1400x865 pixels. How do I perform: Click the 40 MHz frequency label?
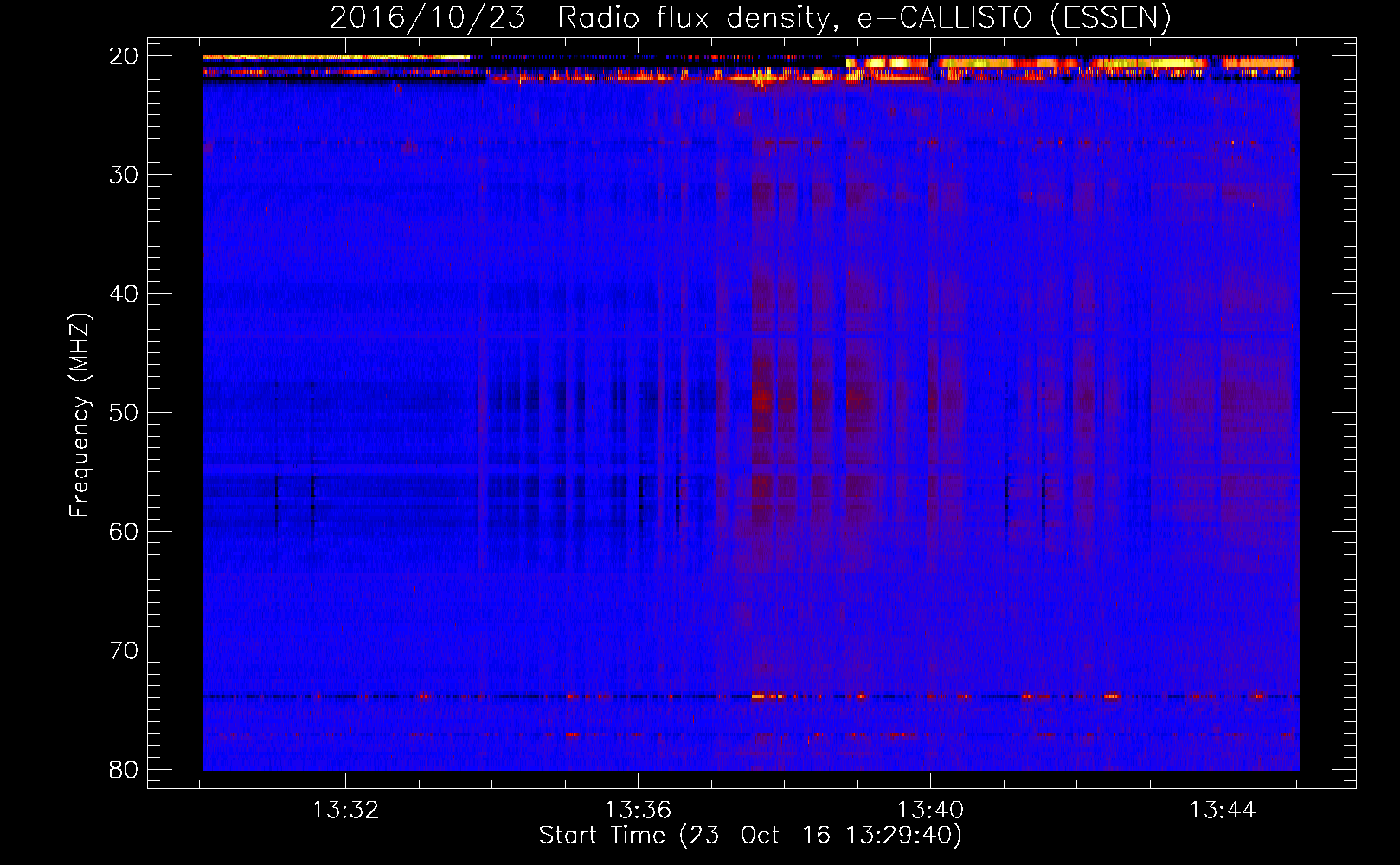point(125,294)
